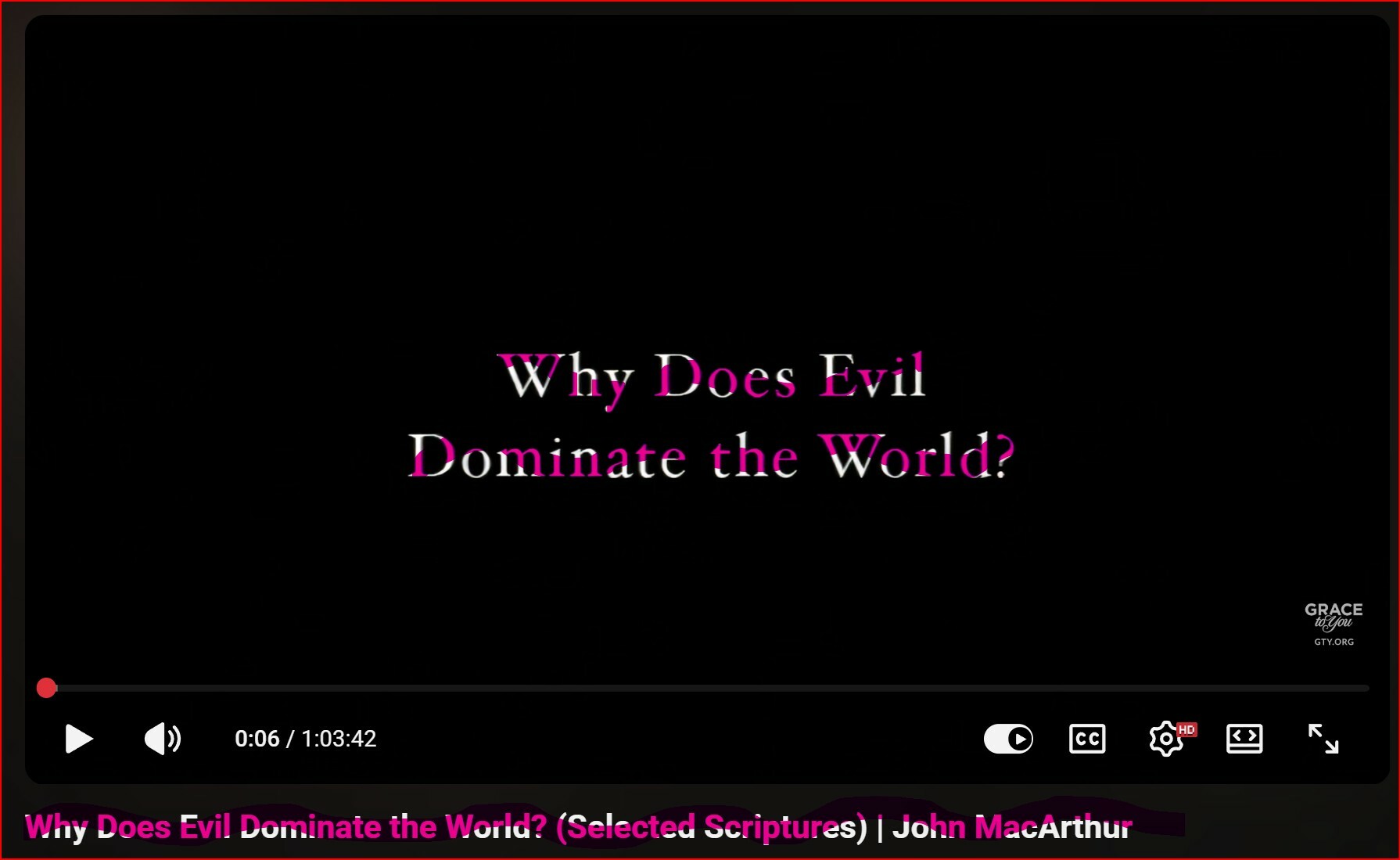Play the video
1400x860 pixels.
pos(79,739)
